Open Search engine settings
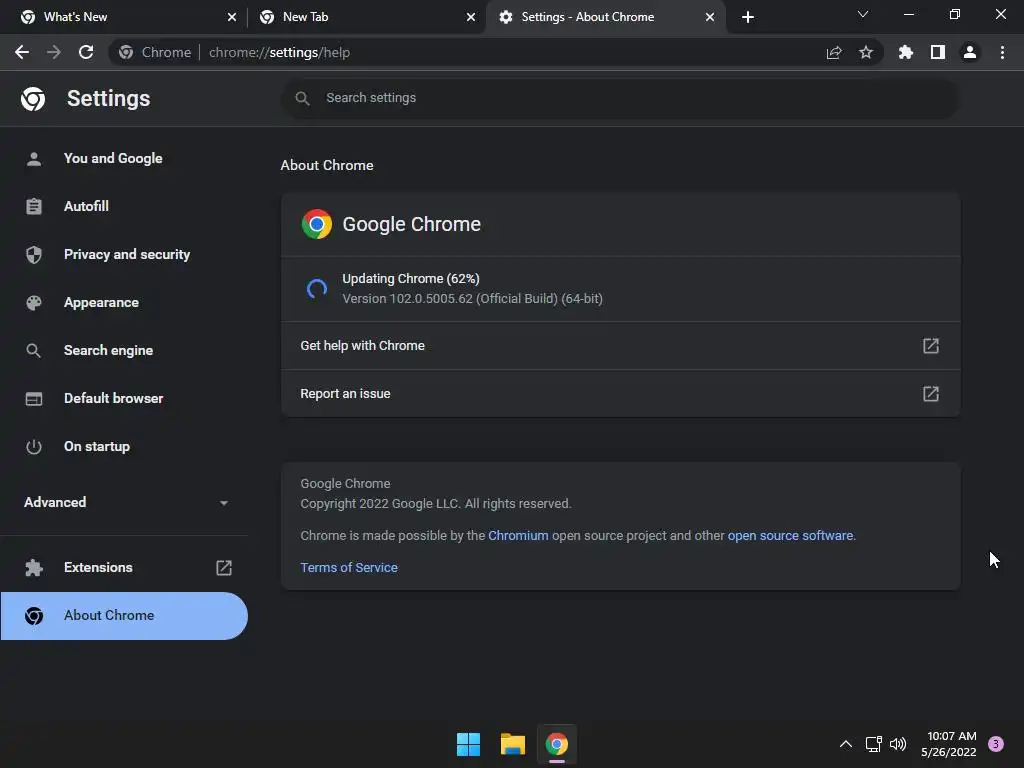Screen dimensions: 1024x768 124,351
